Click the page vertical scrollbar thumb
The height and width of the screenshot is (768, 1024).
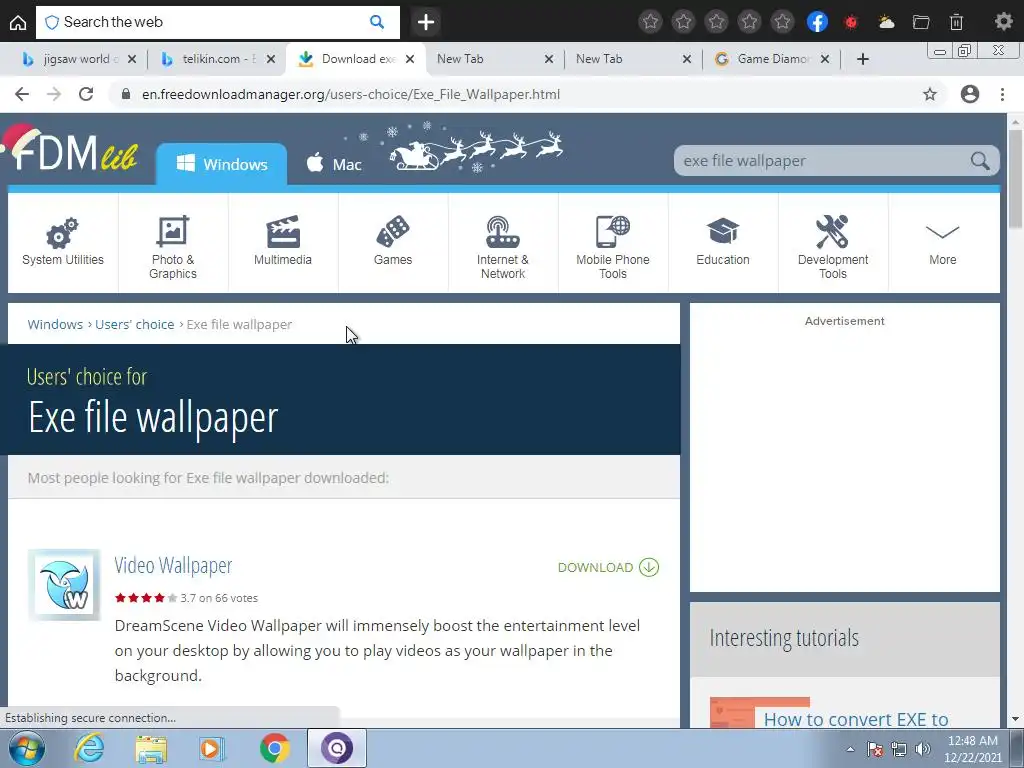point(1015,179)
